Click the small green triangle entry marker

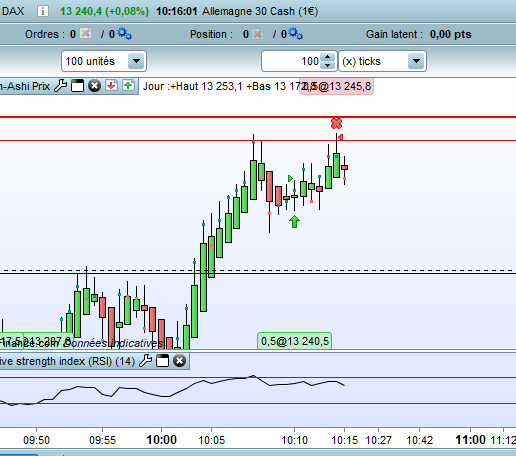coord(290,179)
